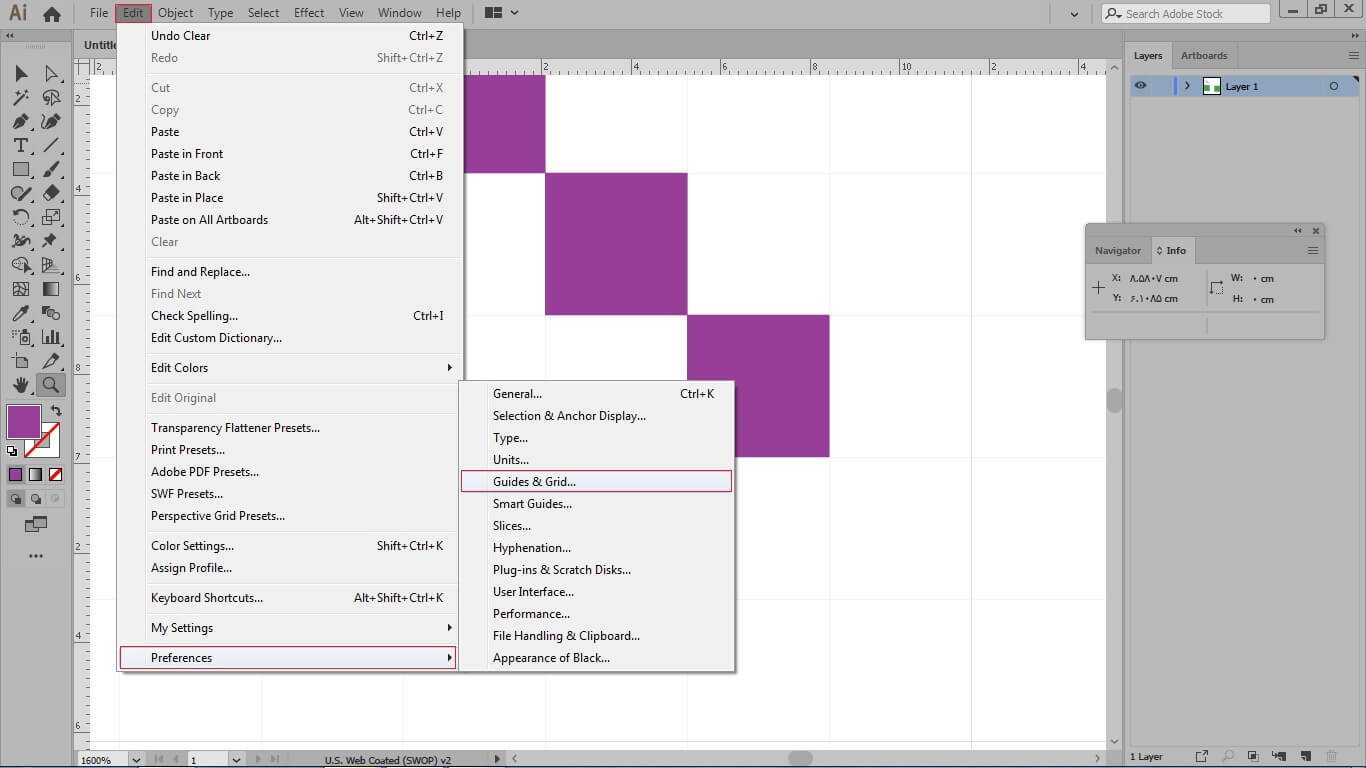Select the Type tool
This screenshot has height=768, width=1366.
pos(20,146)
